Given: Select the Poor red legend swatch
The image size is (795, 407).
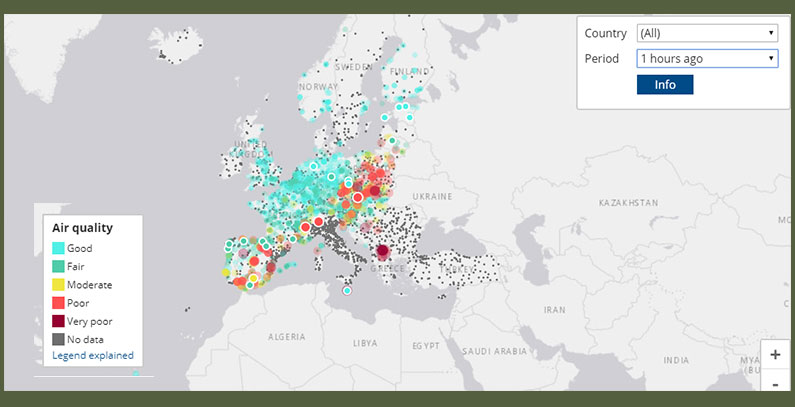Looking at the screenshot, I should click(59, 302).
